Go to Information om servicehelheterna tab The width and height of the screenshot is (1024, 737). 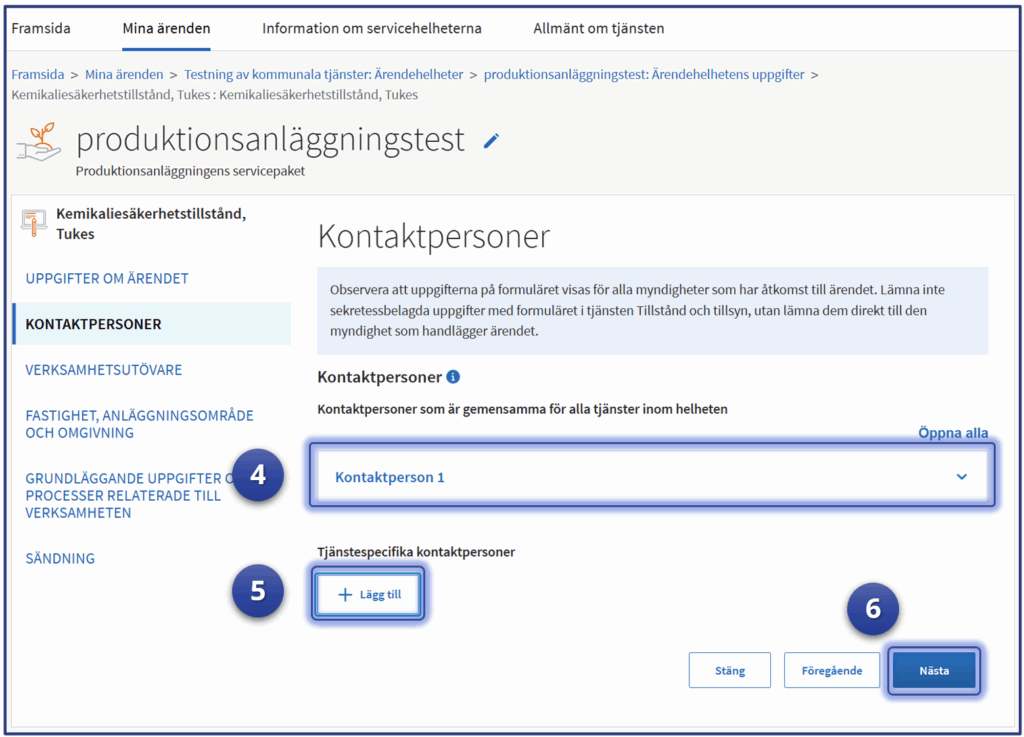[x=371, y=28]
